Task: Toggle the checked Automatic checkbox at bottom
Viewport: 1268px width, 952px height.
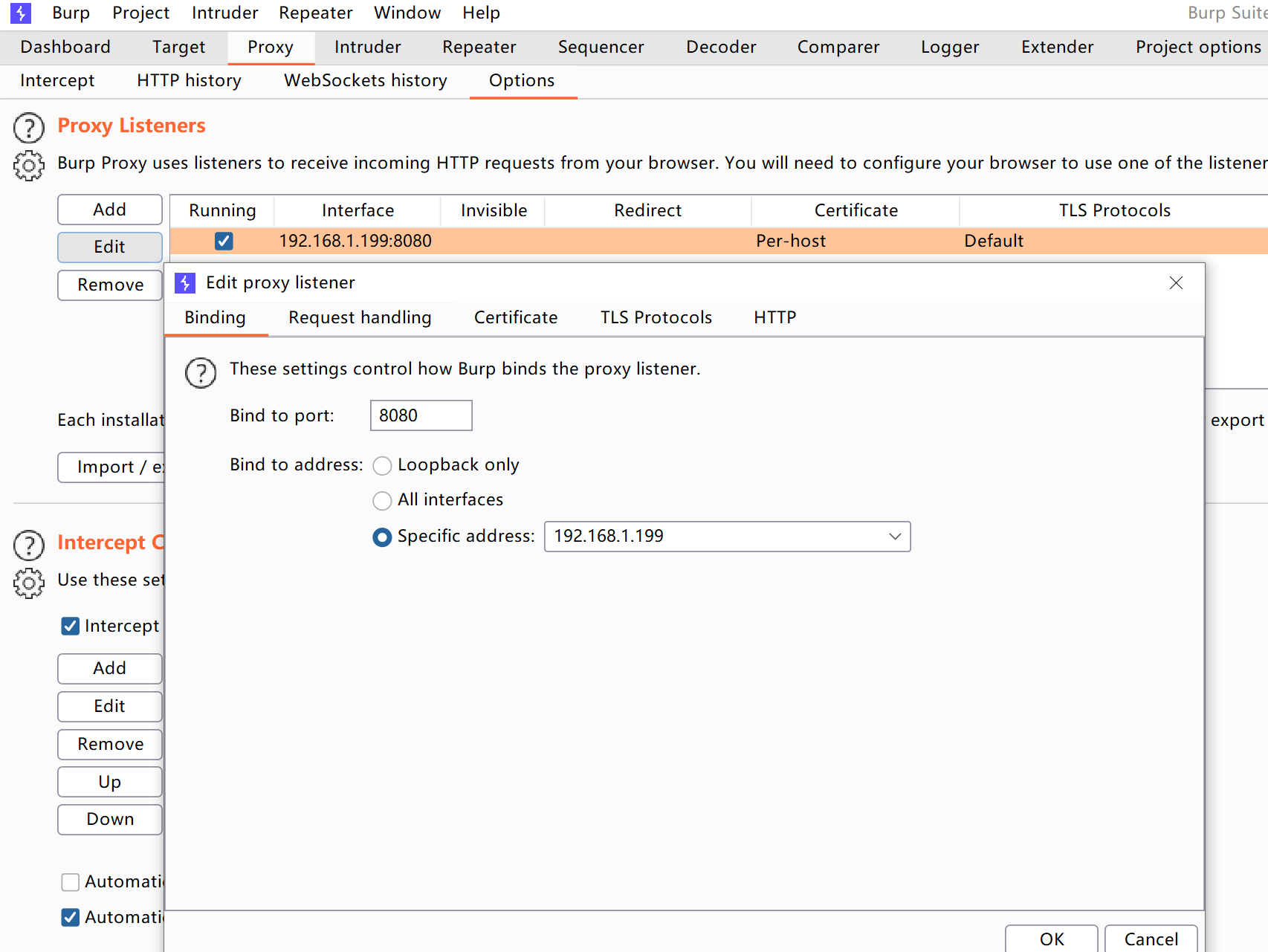Action: coord(71,918)
